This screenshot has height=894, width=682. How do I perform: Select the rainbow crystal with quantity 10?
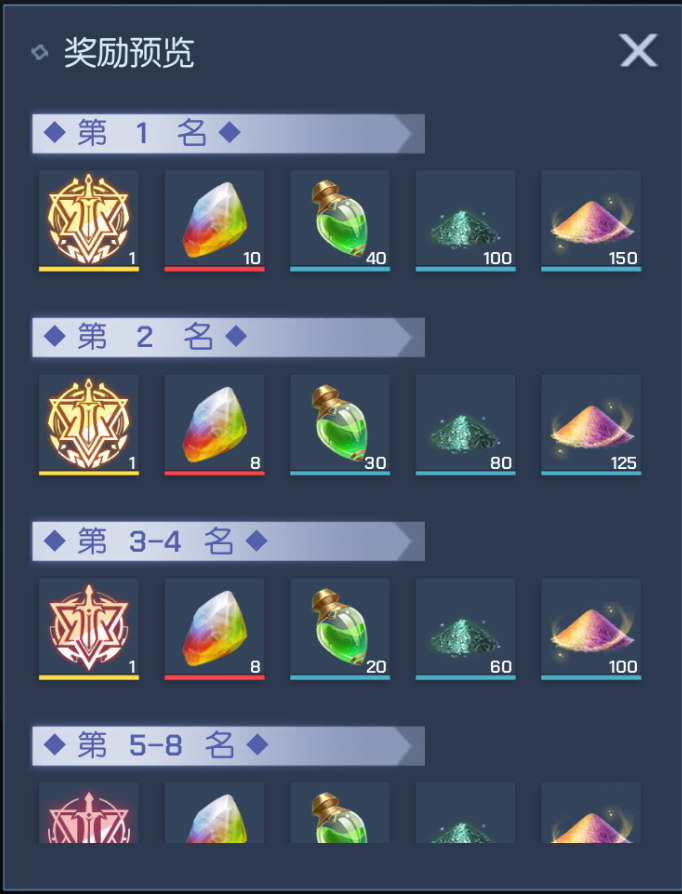point(214,220)
